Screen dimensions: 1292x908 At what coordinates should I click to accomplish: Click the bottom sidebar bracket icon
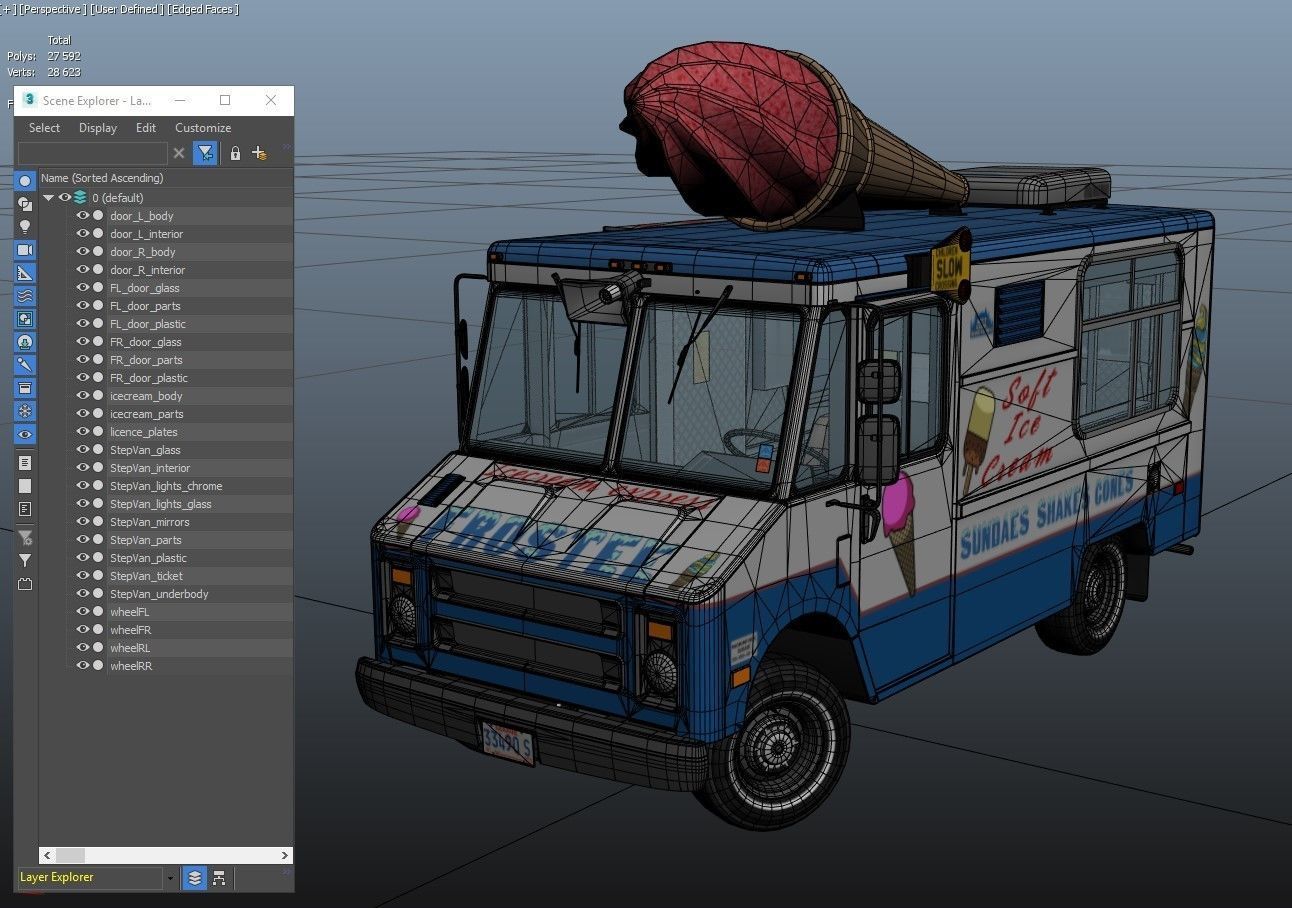click(x=25, y=584)
